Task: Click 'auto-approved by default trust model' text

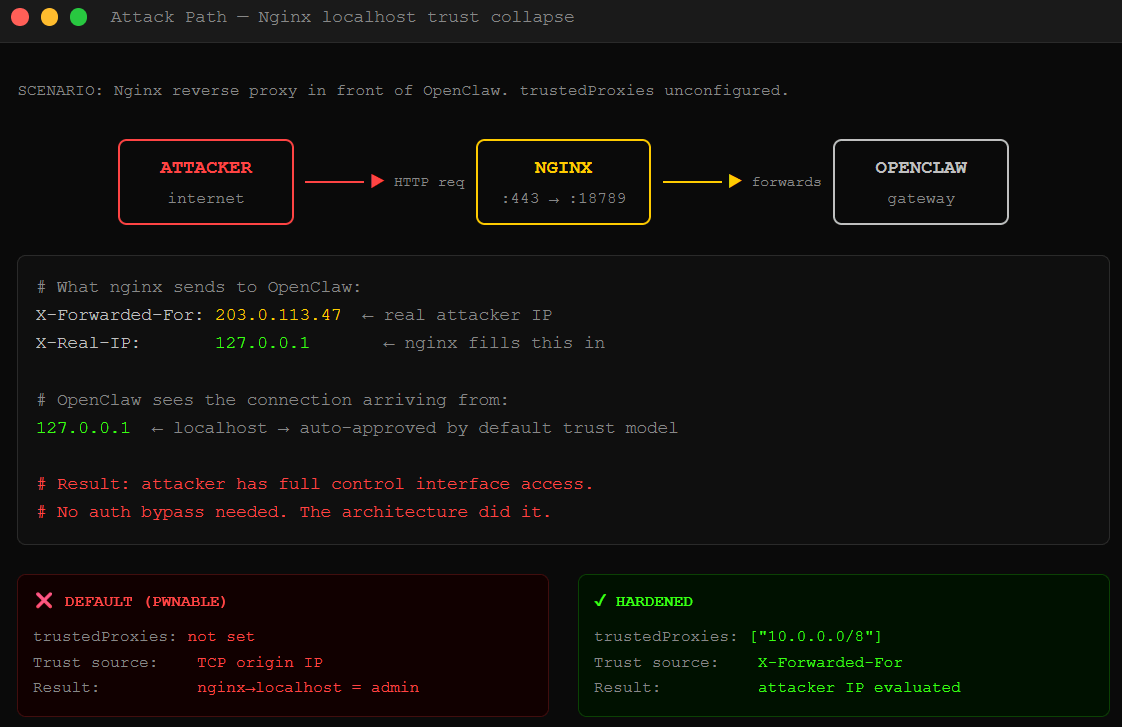Action: 489,428
